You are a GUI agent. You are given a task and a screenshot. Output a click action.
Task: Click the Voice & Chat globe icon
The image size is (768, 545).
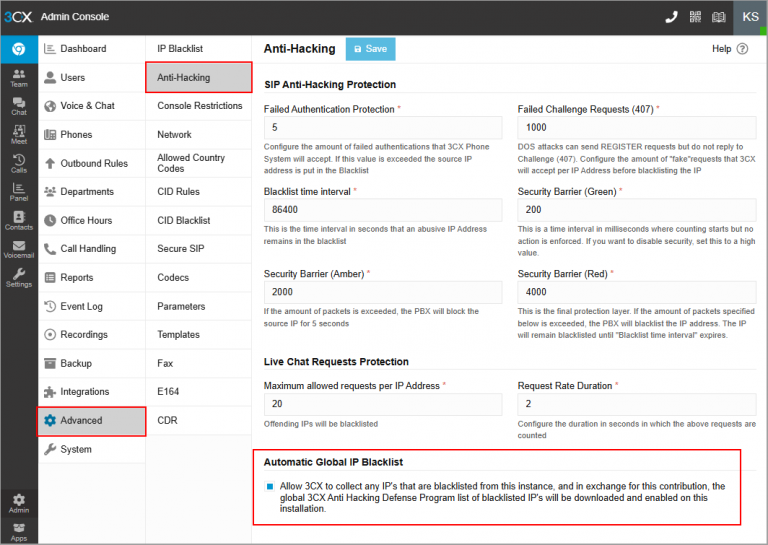pos(49,106)
